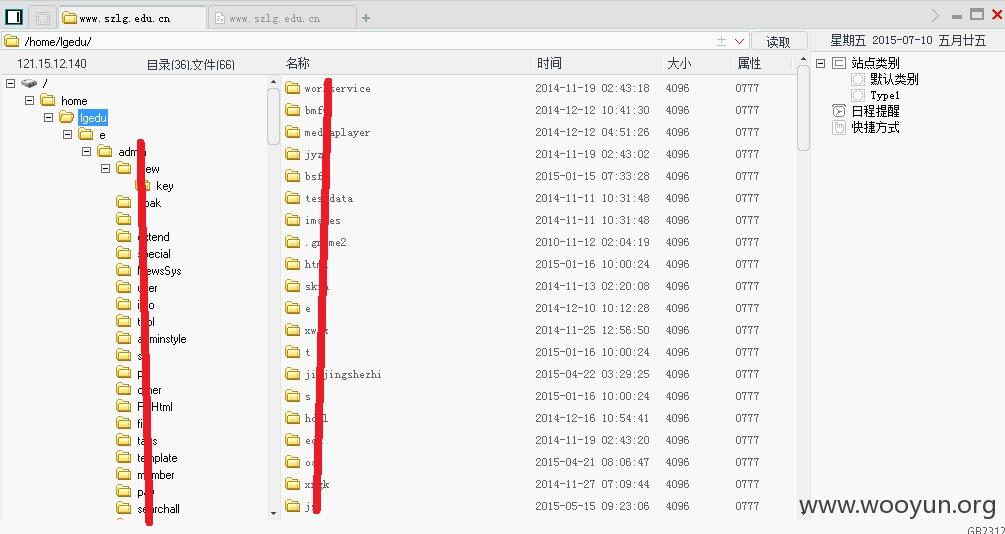Screen dimensions: 1005x534
Task: Click the time 2014-11-19 02:43:18
Action: pos(592,88)
